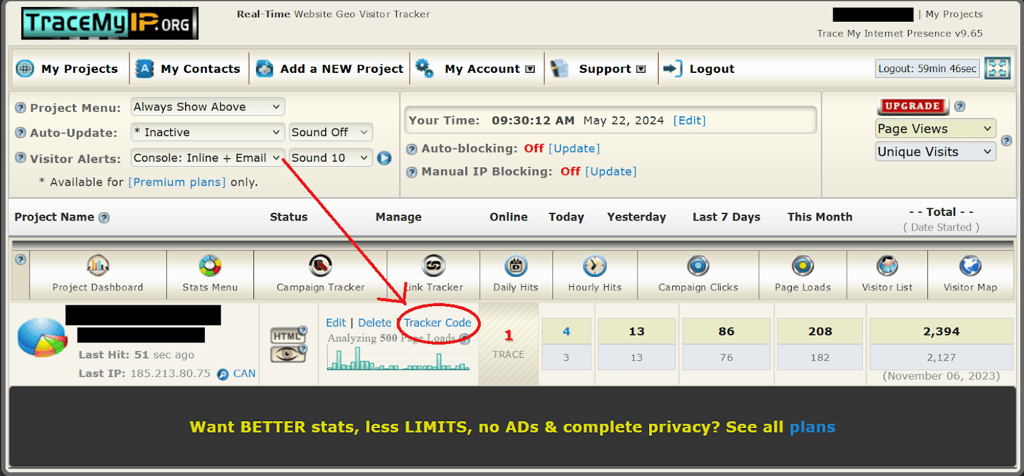Expand the Page Views dropdown
Screen dimensions: 1024x476
tap(935, 129)
